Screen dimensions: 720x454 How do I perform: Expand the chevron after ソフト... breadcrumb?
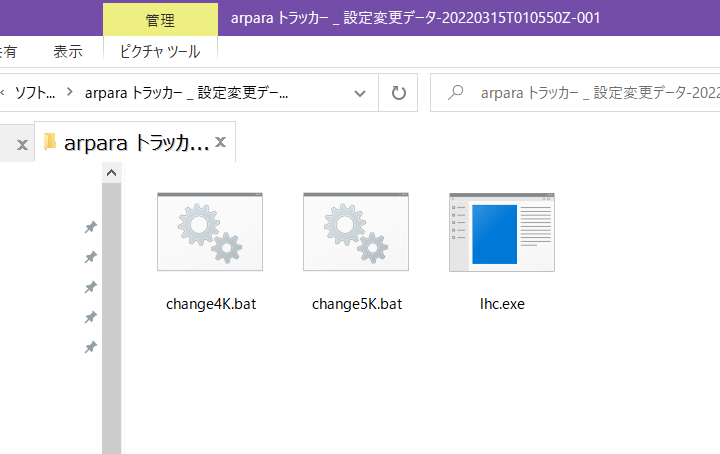(69, 92)
